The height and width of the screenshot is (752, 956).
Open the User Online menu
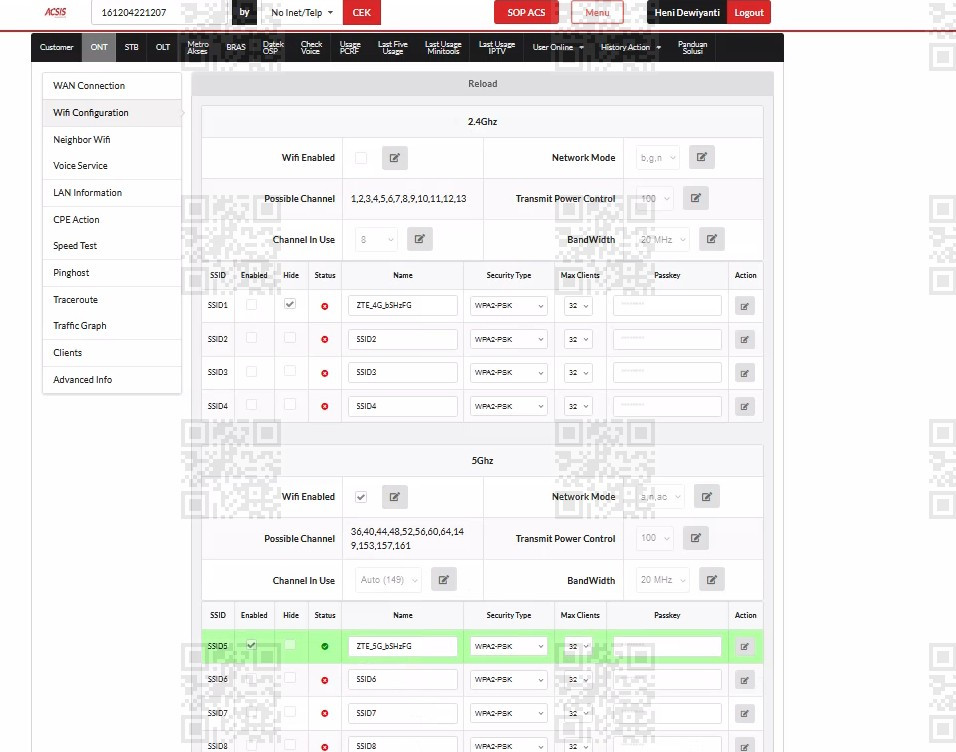click(x=558, y=48)
